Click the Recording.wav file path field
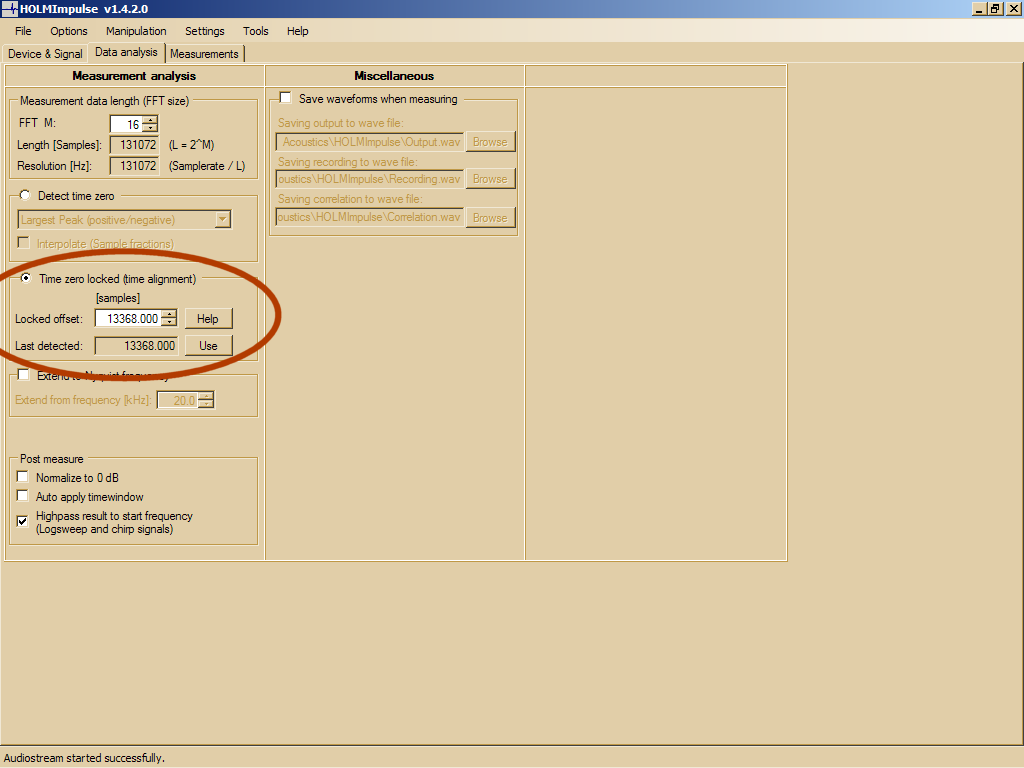 (370, 179)
